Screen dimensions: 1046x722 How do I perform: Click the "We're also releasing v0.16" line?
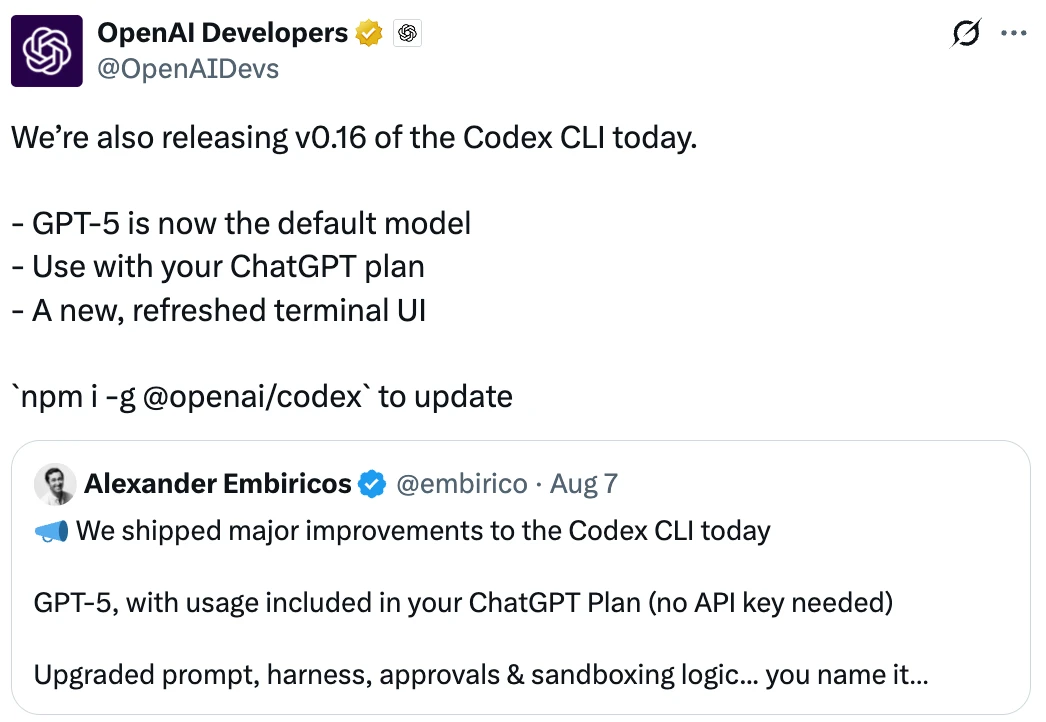coord(353,137)
